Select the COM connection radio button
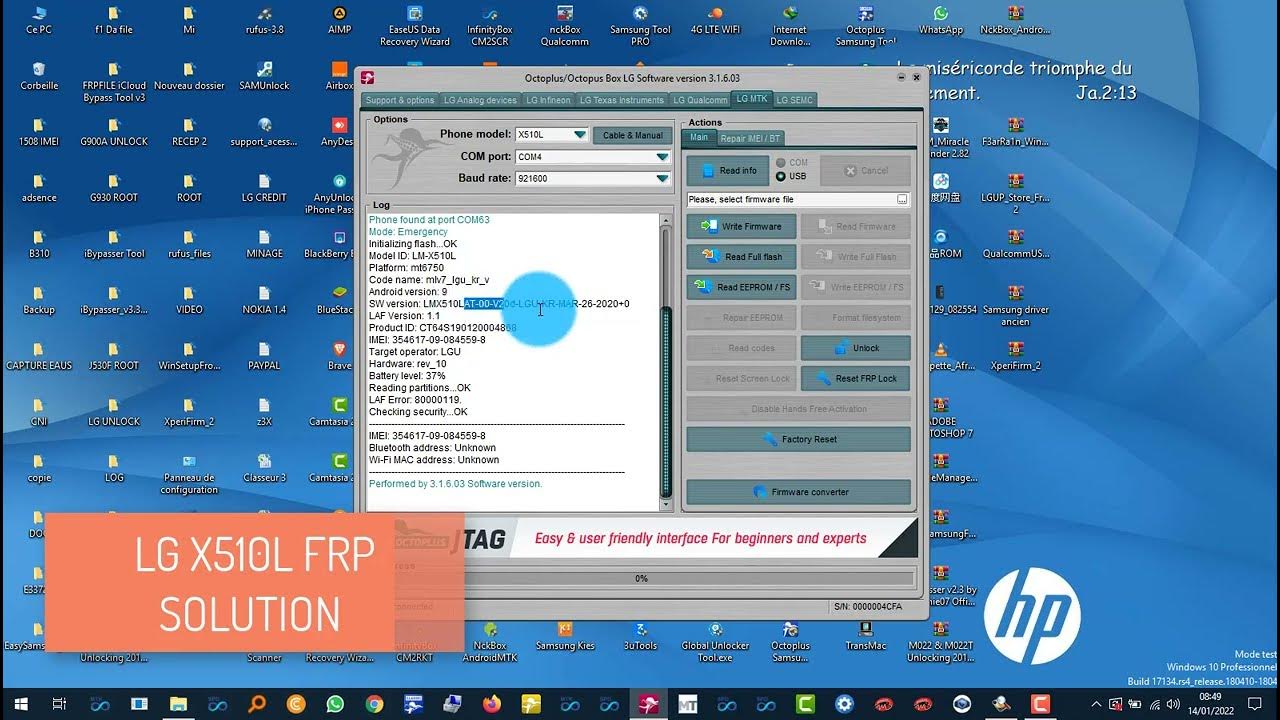Screen dimensions: 1280x720 [x=791, y=163]
